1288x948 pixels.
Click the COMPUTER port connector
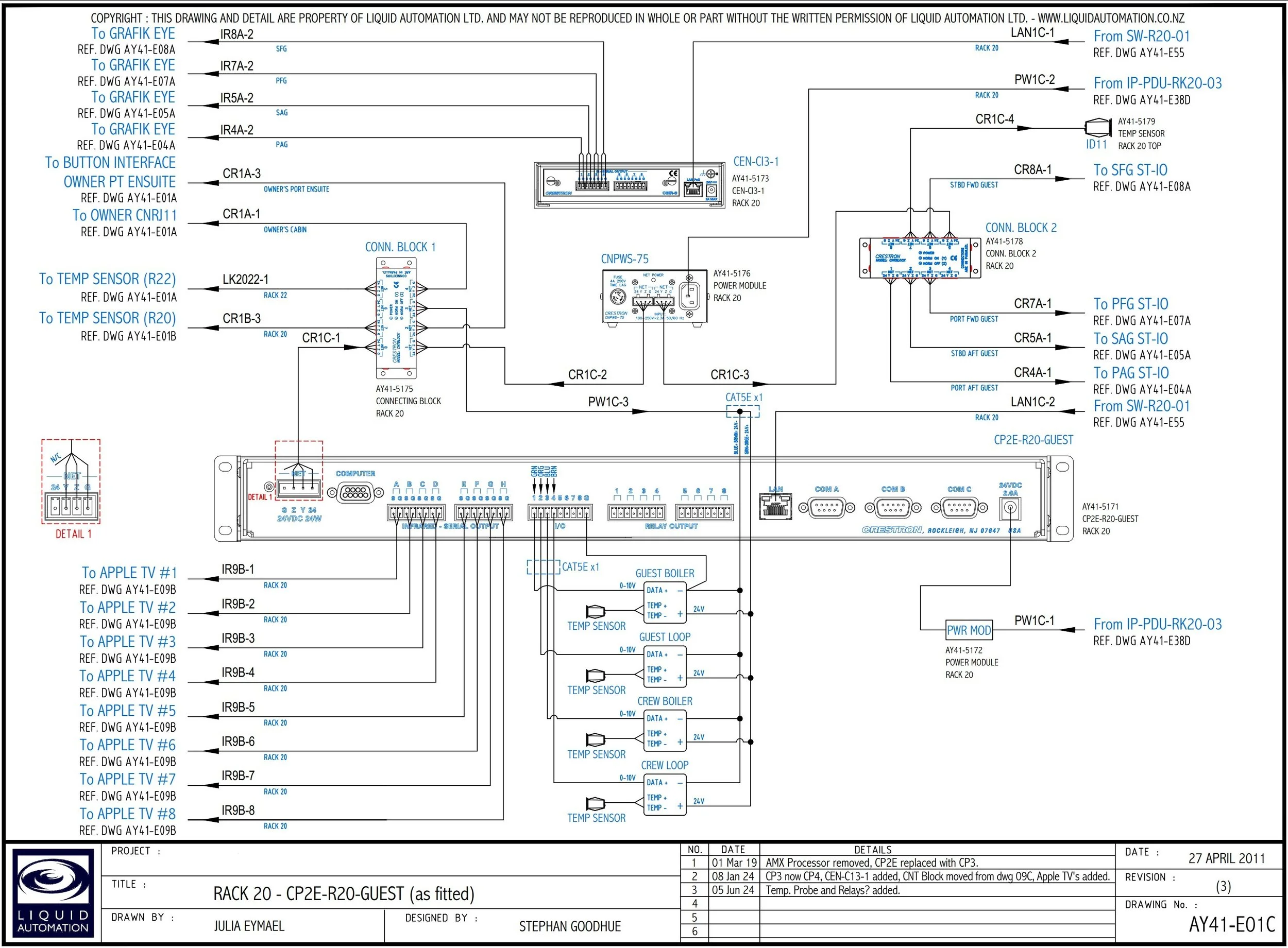pyautogui.click(x=355, y=492)
